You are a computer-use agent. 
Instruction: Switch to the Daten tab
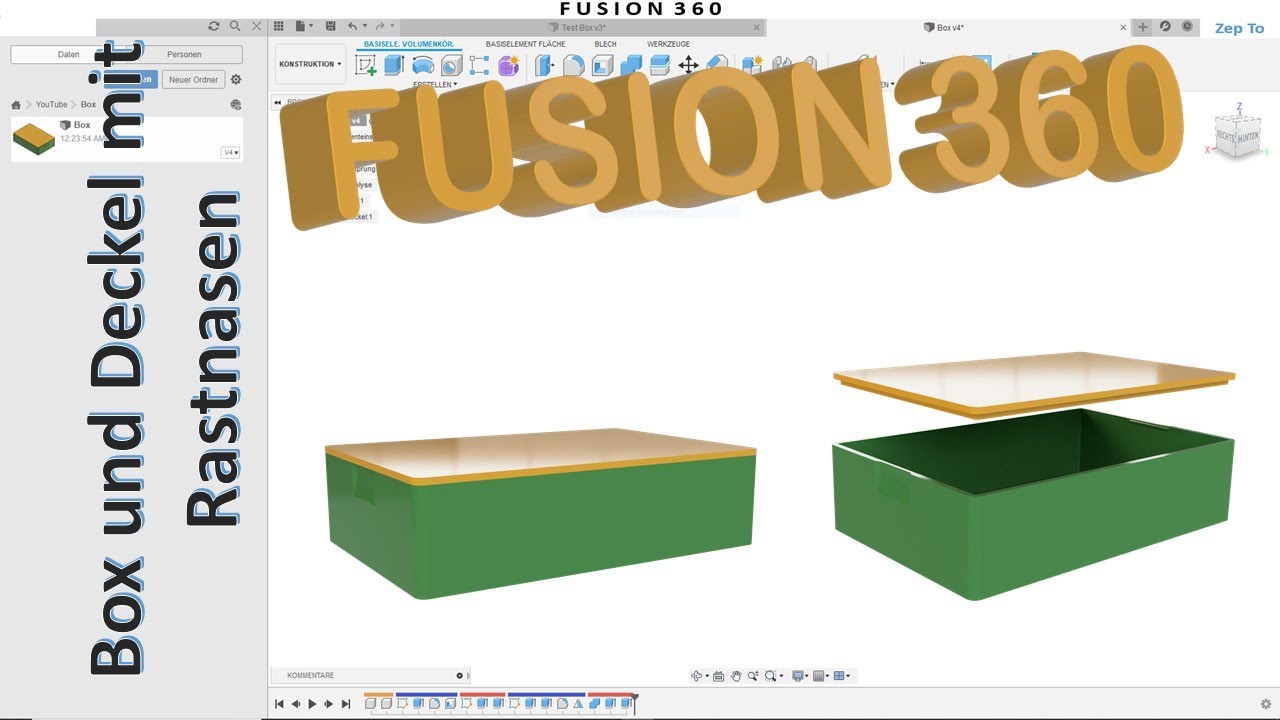click(68, 54)
